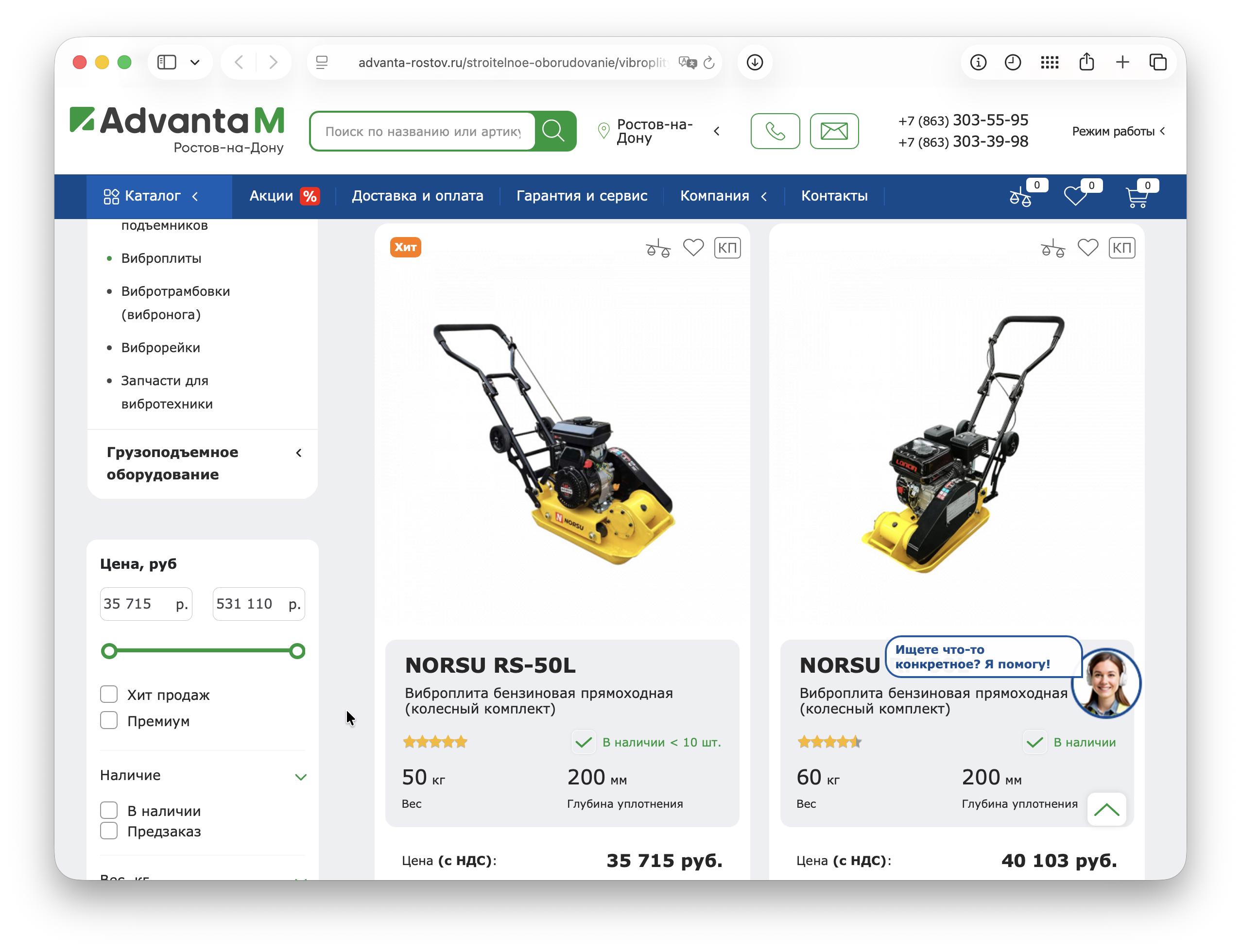
Task: Click the Ищете что-то конкретное chat bubble
Action: coord(982,657)
